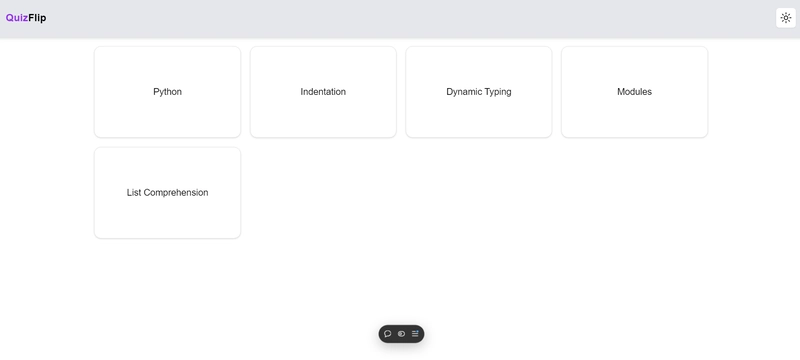Click the QuizFlip logo
The image size is (800, 360).
[26, 18]
